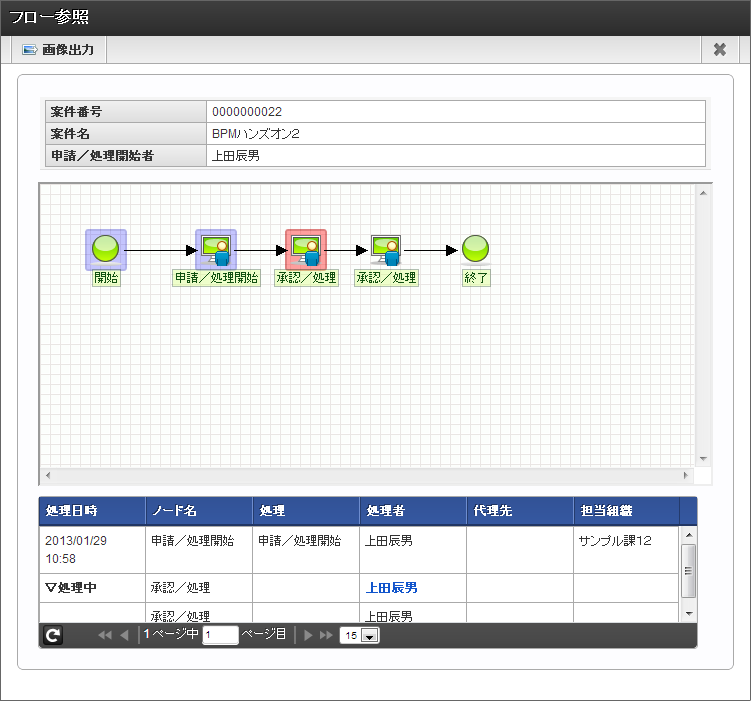Viewport: 751px width, 701px height.
Task: Click the flow diagram horizontal scrollbar left arrow
Action: coord(48,475)
